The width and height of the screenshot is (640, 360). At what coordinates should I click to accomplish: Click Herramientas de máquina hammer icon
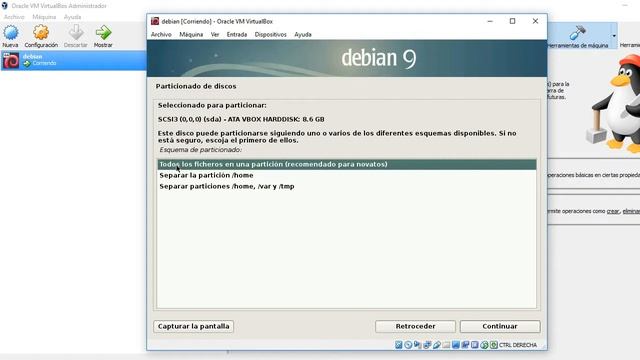click(578, 32)
